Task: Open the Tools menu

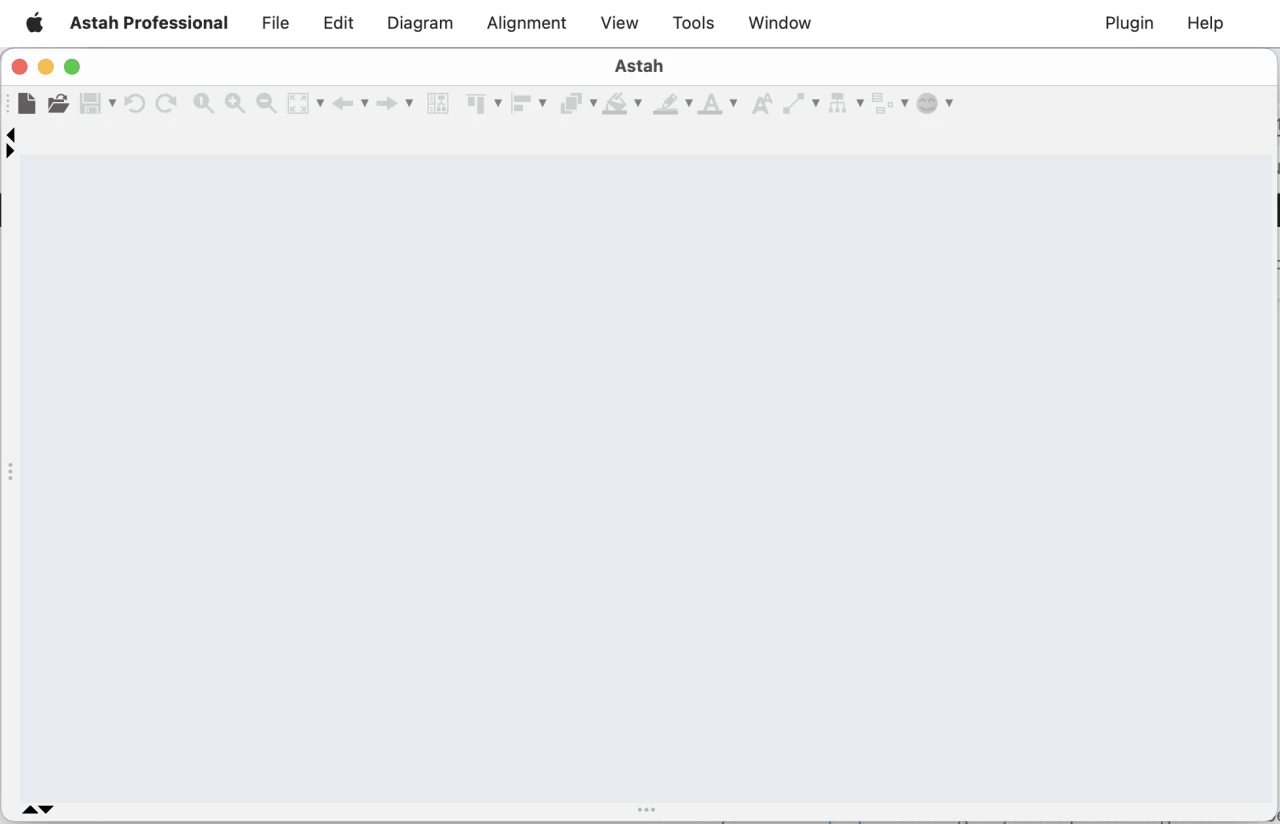Action: pyautogui.click(x=694, y=23)
